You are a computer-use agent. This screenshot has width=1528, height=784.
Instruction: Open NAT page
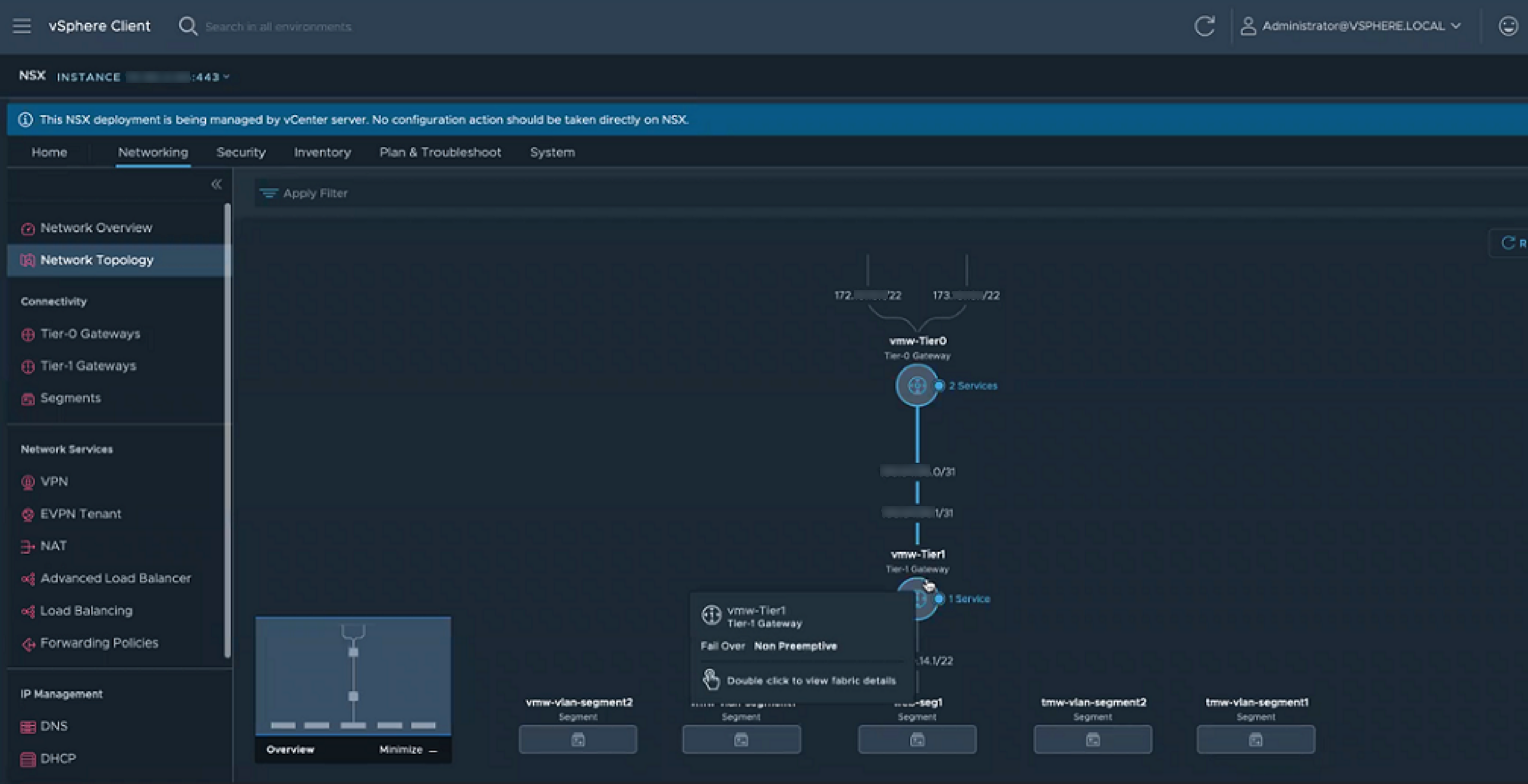tap(54, 546)
